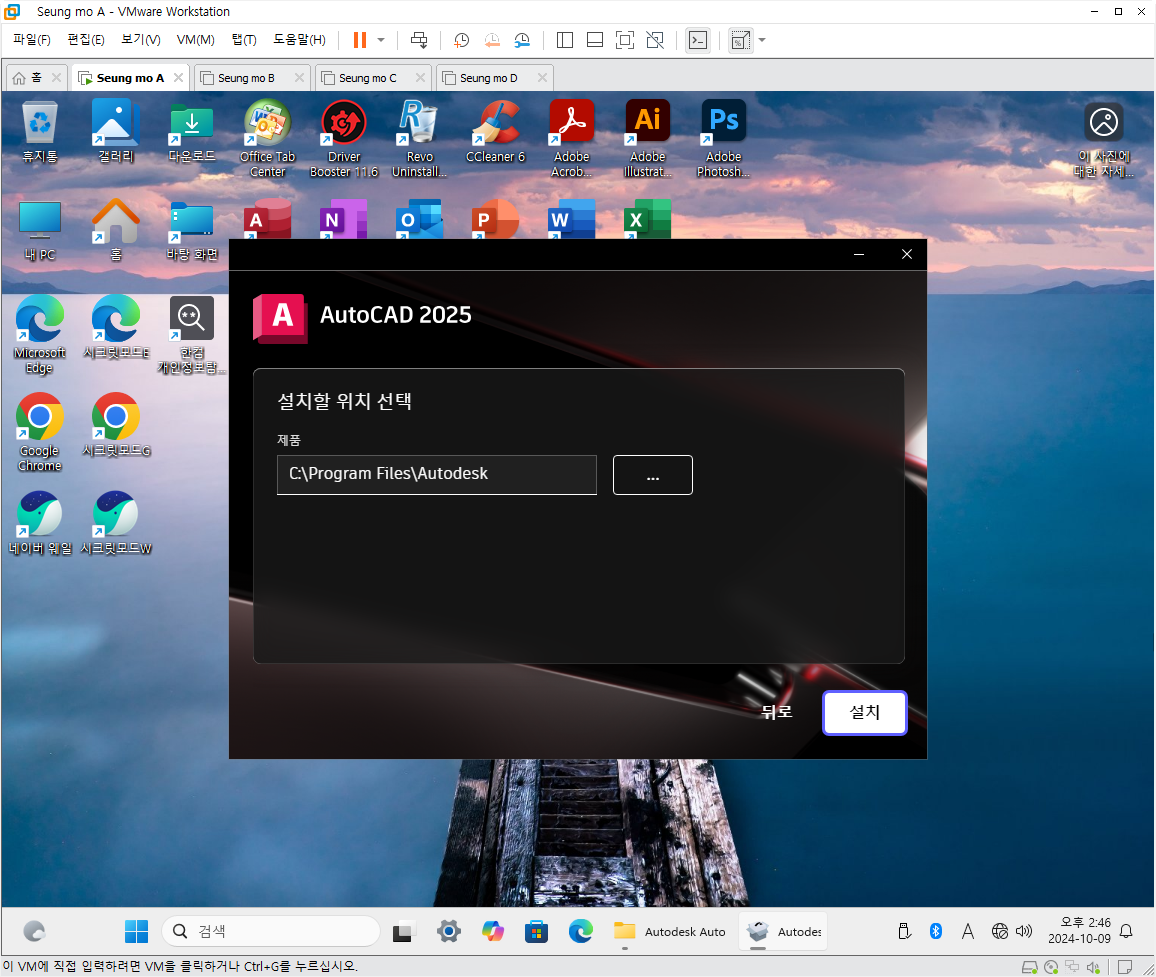Click the volume speaker tray icon

coord(1024,931)
